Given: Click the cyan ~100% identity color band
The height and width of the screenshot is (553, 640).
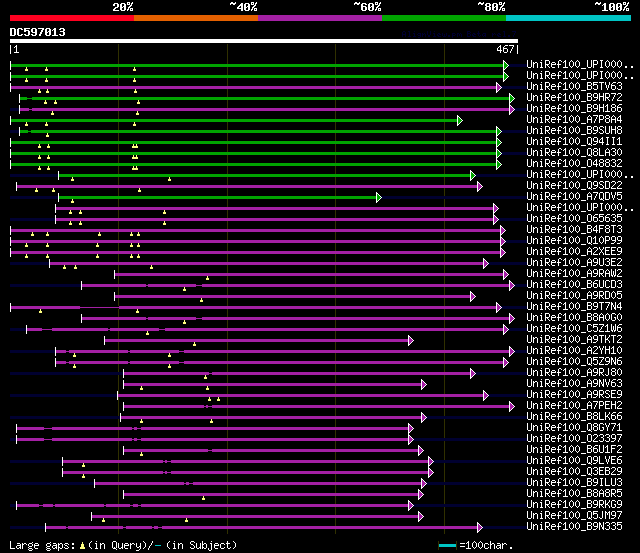Looking at the screenshot, I should pos(569,18).
